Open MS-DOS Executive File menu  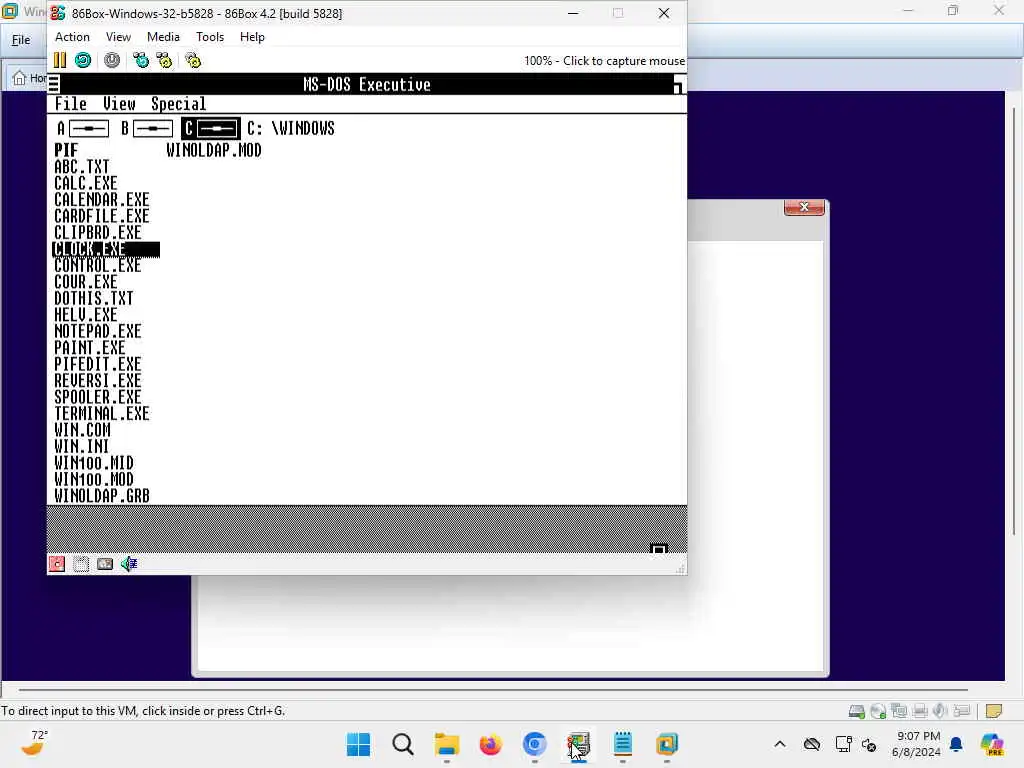(x=71, y=104)
